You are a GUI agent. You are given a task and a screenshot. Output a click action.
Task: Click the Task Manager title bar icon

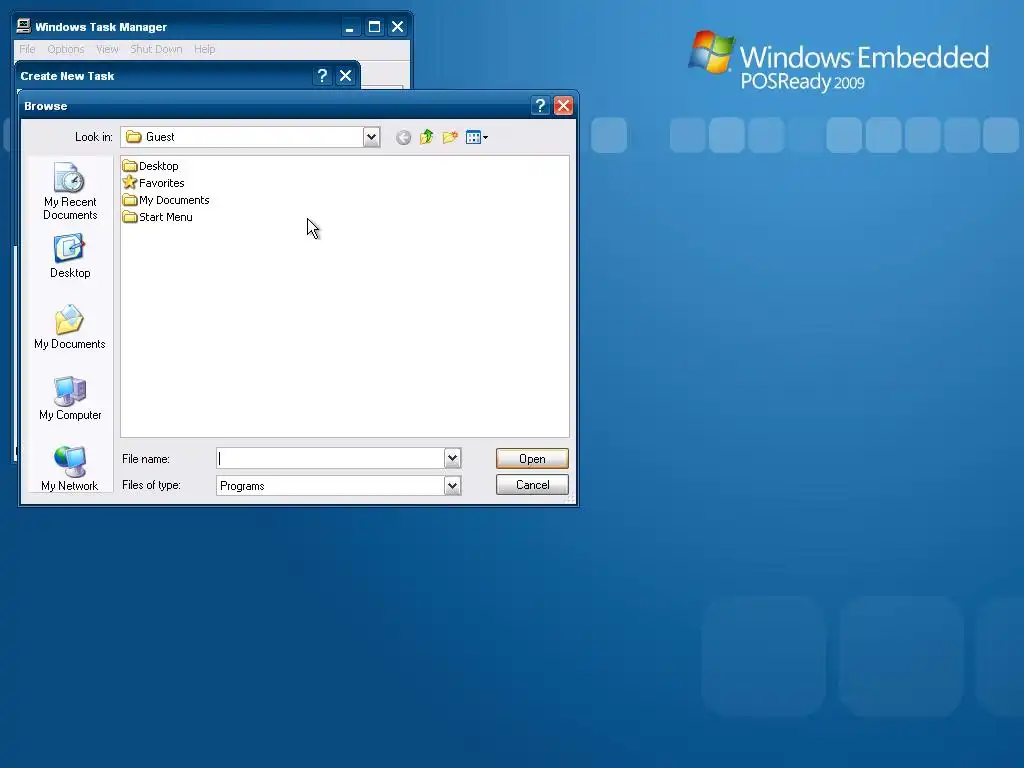24,26
